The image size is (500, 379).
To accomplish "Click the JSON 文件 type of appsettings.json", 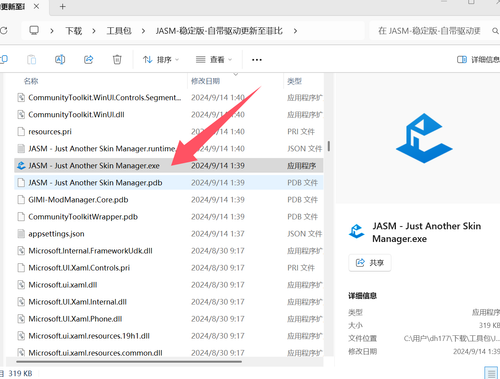I will click(x=304, y=234).
